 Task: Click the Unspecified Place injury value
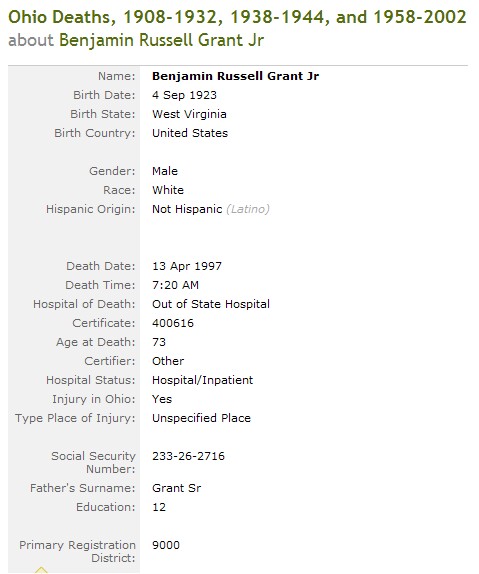[201, 418]
